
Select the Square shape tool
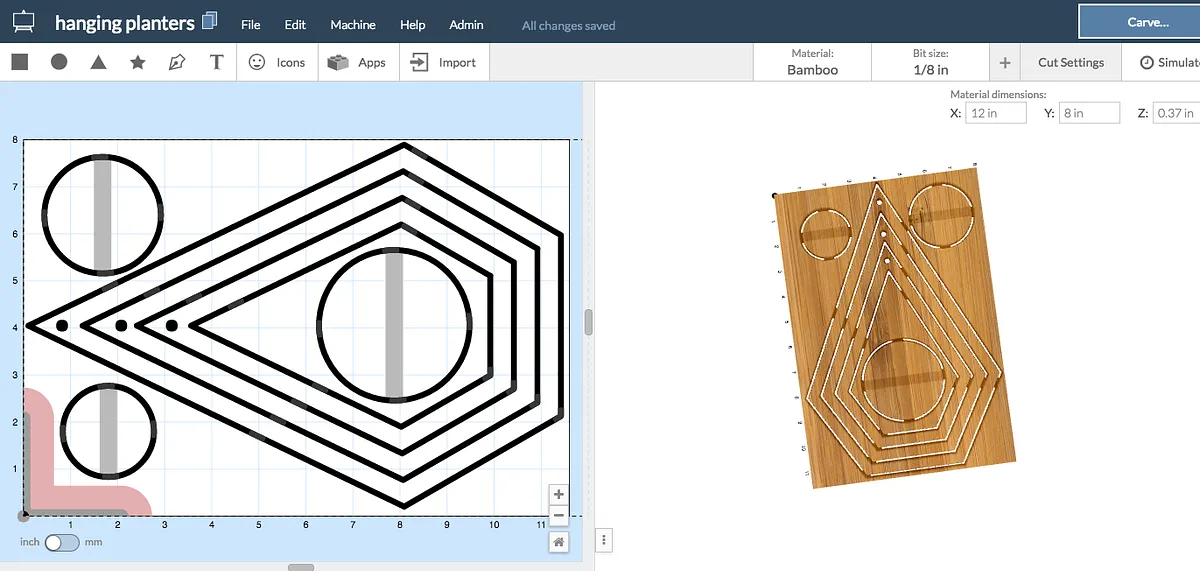pos(19,62)
